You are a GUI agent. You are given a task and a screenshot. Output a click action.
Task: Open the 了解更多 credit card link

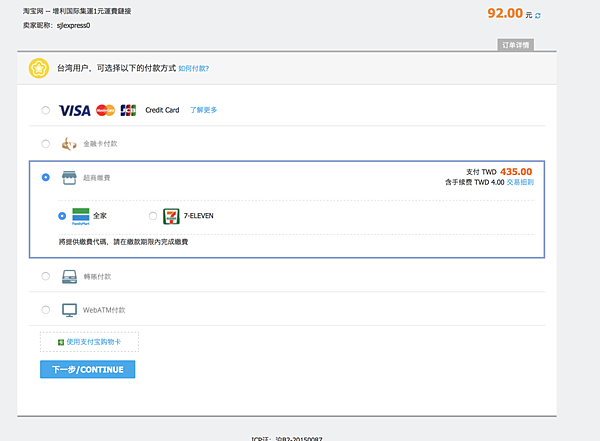204,110
